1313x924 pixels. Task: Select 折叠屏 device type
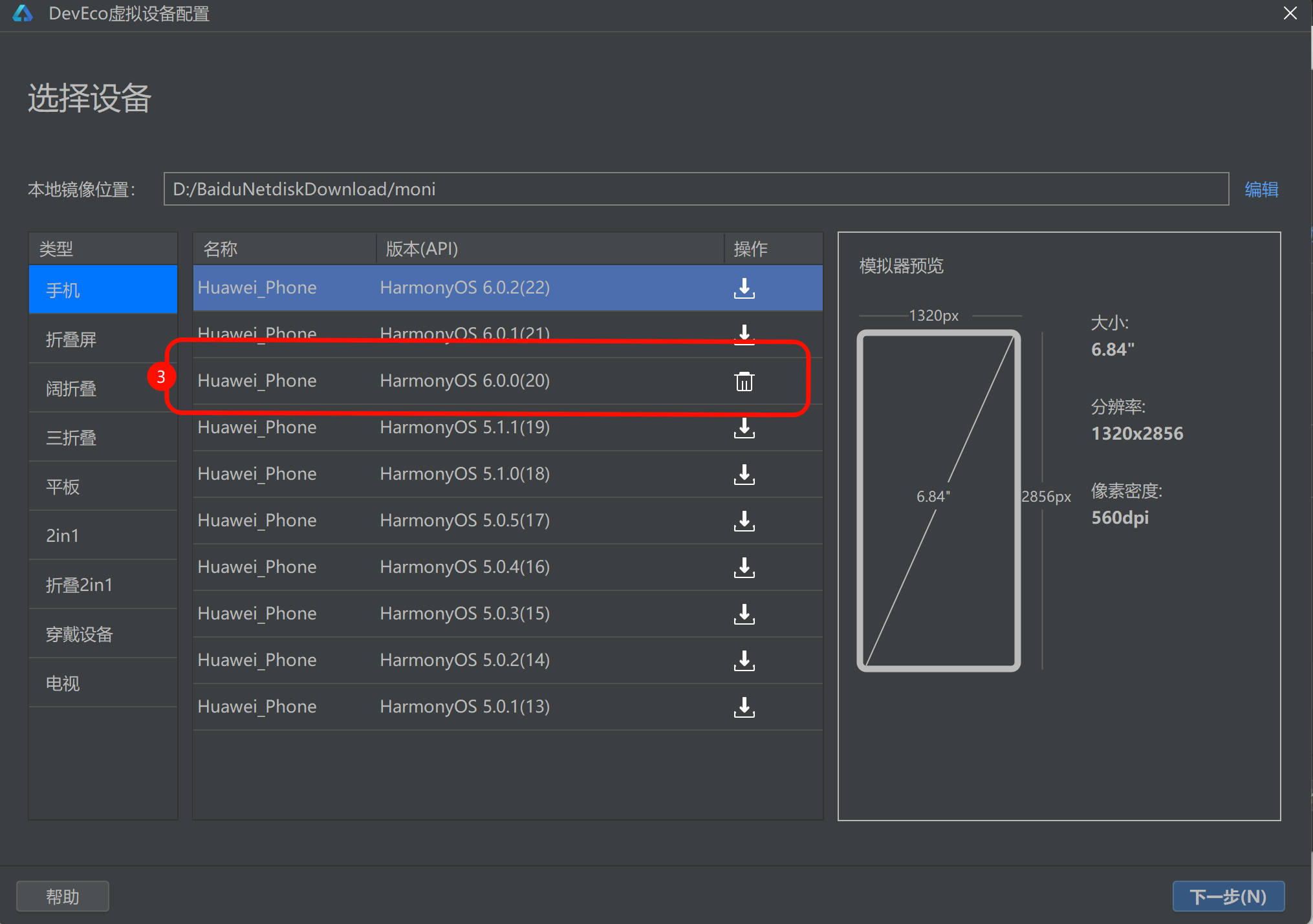pos(71,339)
